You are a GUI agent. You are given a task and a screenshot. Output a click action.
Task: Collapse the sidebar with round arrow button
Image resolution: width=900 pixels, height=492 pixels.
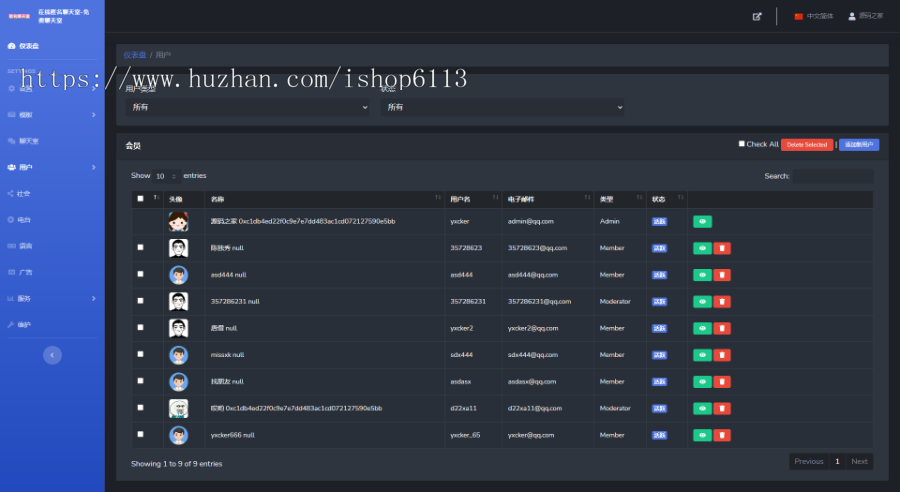(x=52, y=355)
